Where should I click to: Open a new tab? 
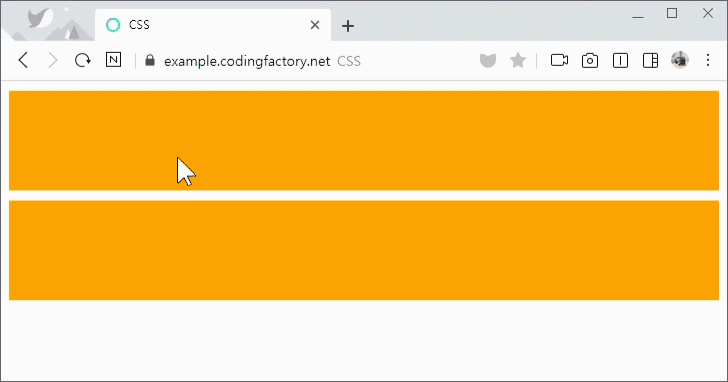pyautogui.click(x=348, y=26)
